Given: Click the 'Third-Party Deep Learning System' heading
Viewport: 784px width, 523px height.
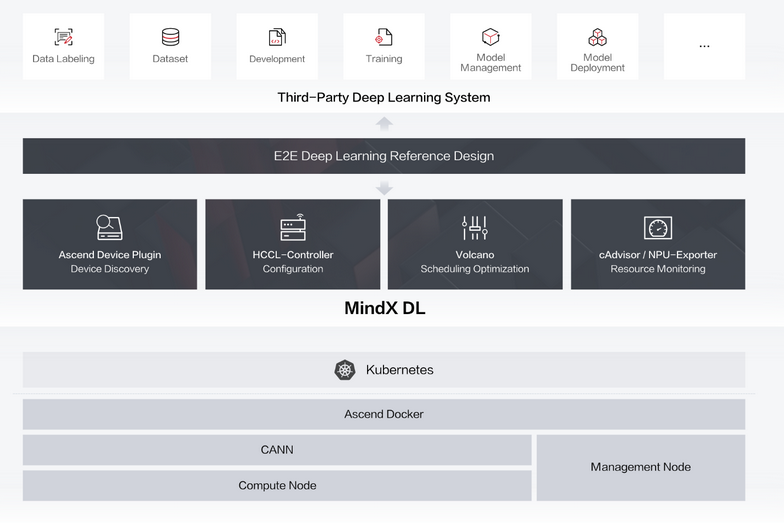Looking at the screenshot, I should pyautogui.click(x=384, y=97).
